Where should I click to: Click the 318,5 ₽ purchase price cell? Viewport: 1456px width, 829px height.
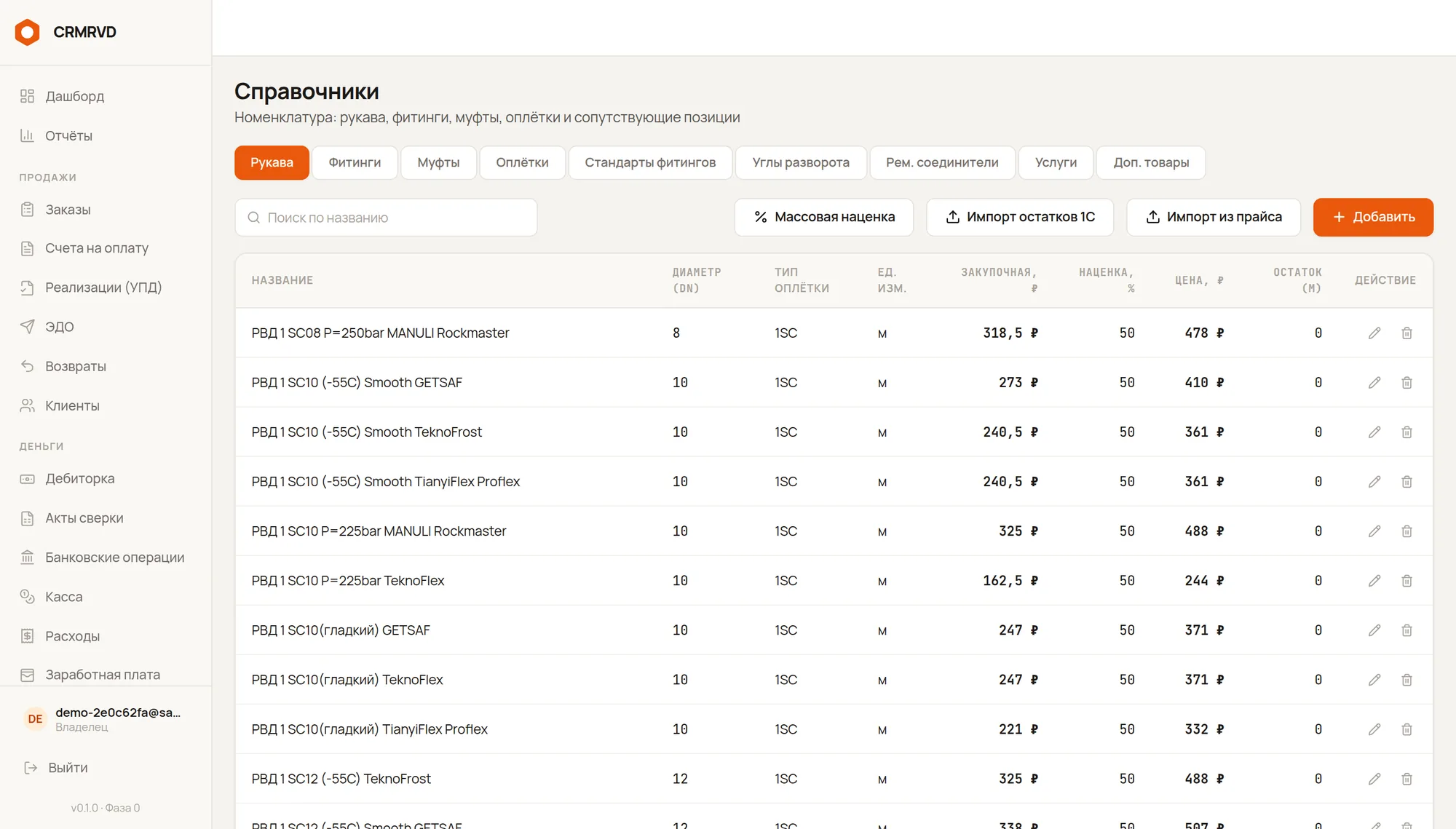pos(1010,333)
